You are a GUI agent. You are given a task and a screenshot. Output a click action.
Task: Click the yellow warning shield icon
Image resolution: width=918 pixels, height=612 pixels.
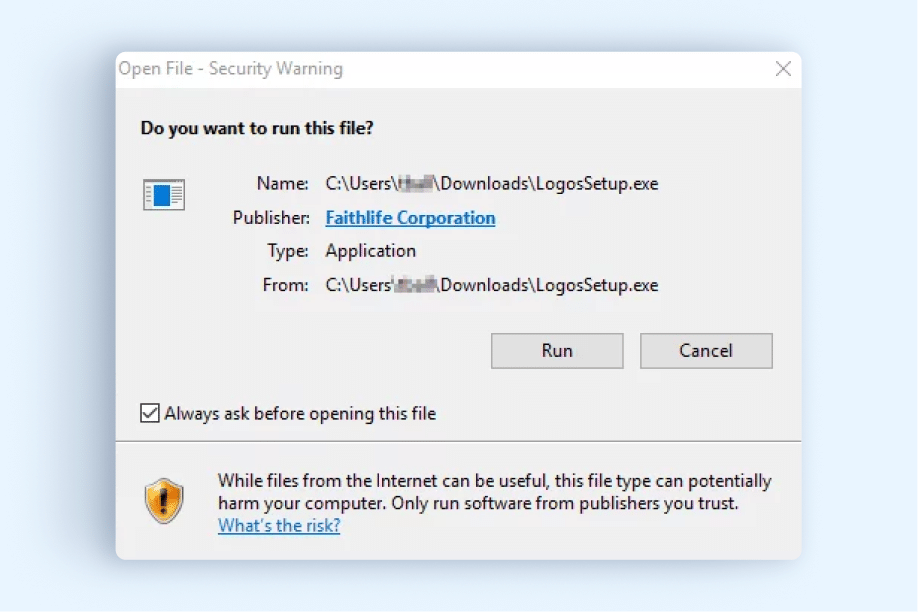click(164, 501)
